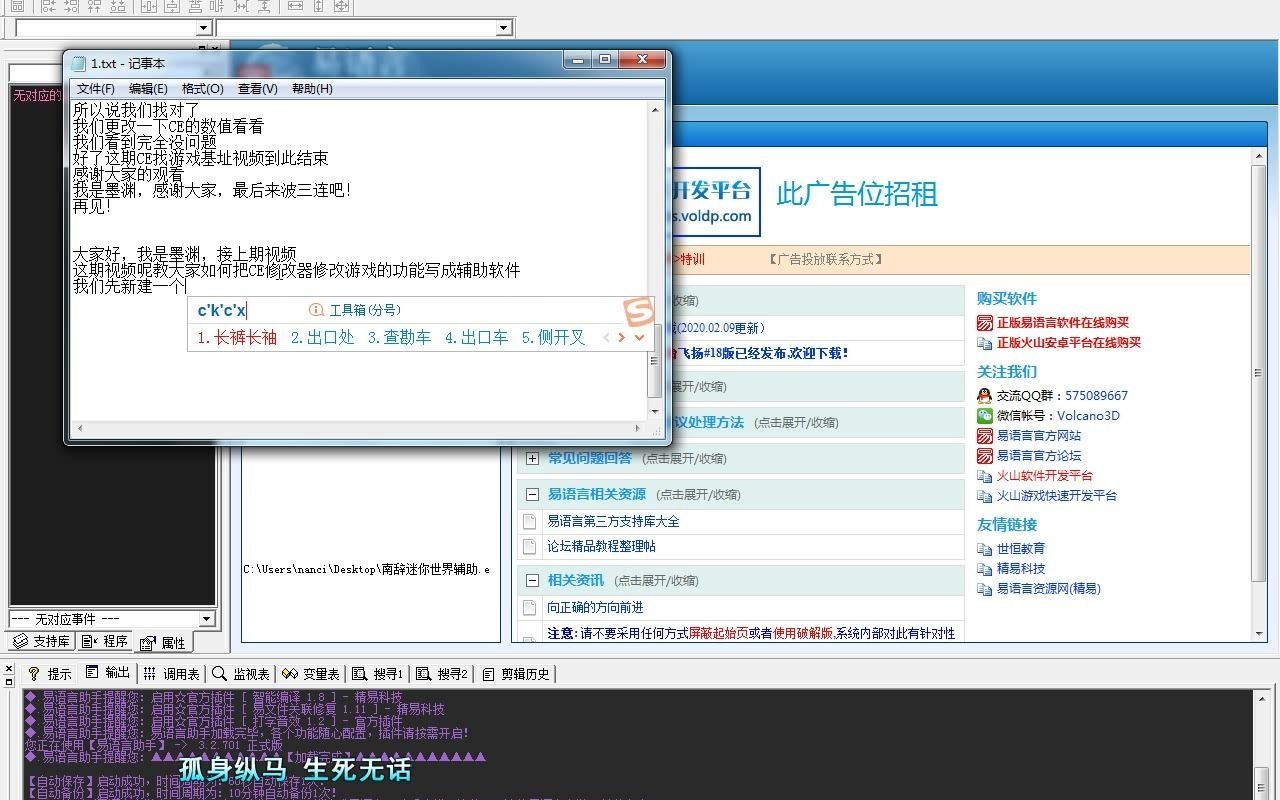Open 正版易语言软件在线购买 link

point(1062,323)
